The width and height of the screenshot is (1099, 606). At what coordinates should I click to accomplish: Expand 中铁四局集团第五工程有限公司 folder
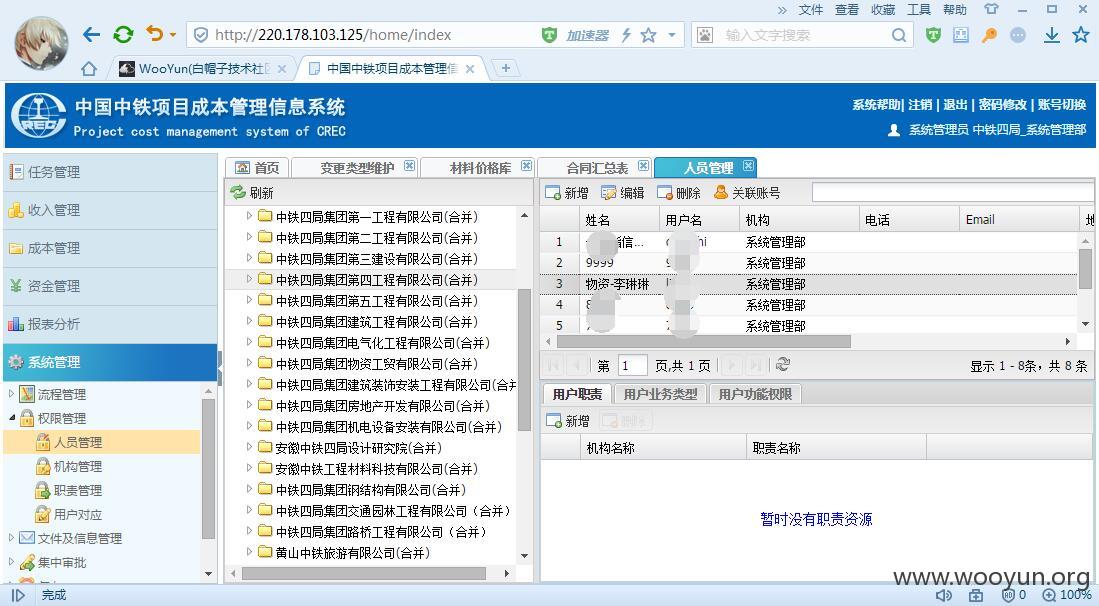(249, 300)
